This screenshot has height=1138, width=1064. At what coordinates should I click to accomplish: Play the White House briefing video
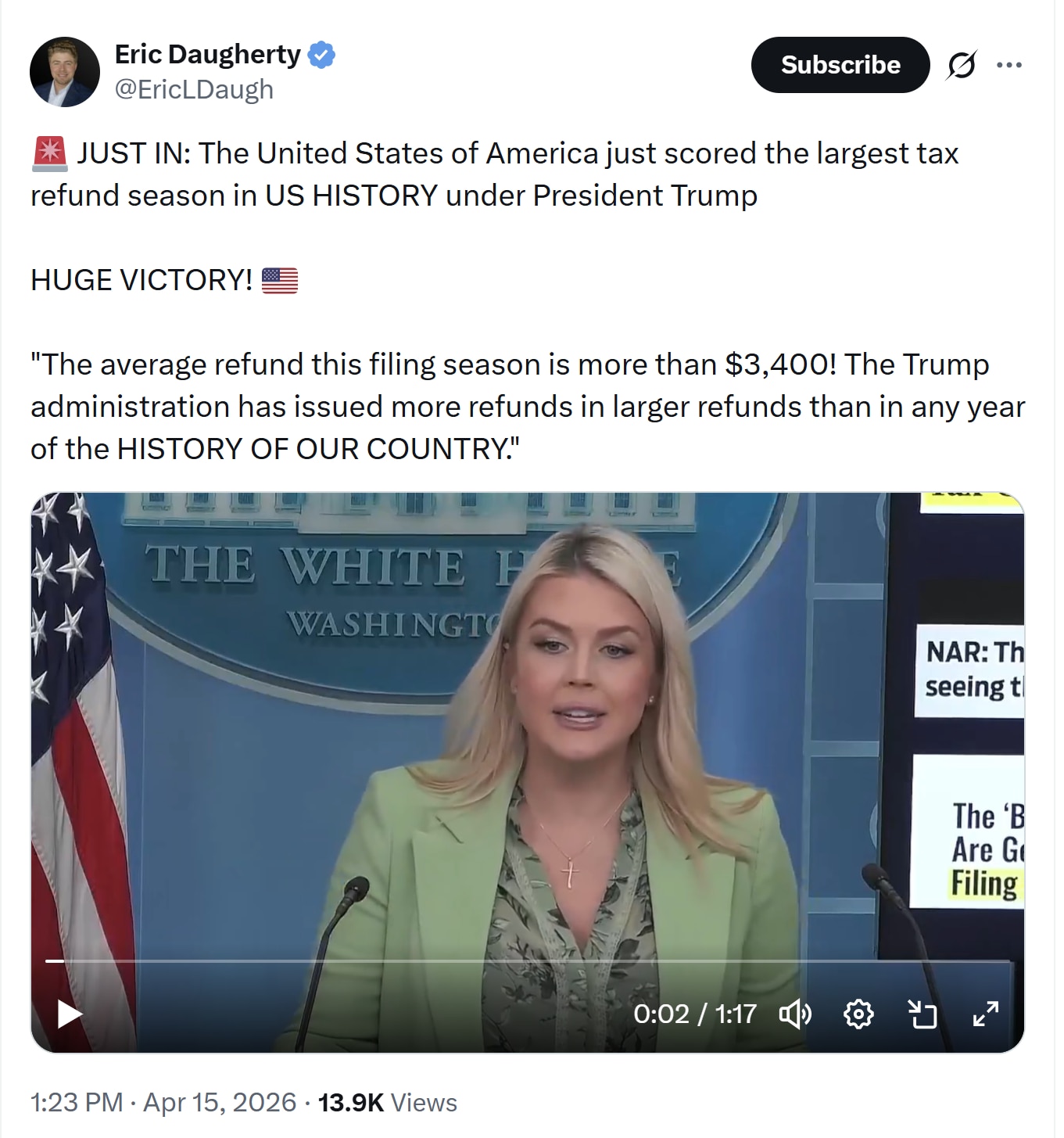70,1014
